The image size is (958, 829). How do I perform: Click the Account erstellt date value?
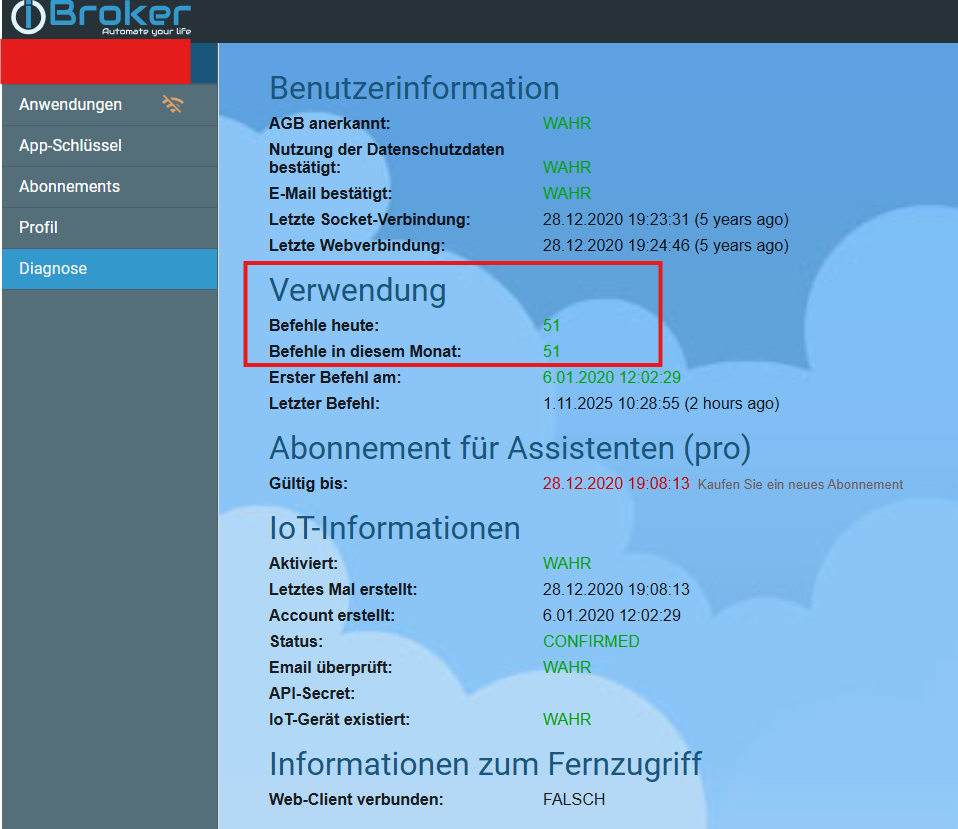click(612, 615)
